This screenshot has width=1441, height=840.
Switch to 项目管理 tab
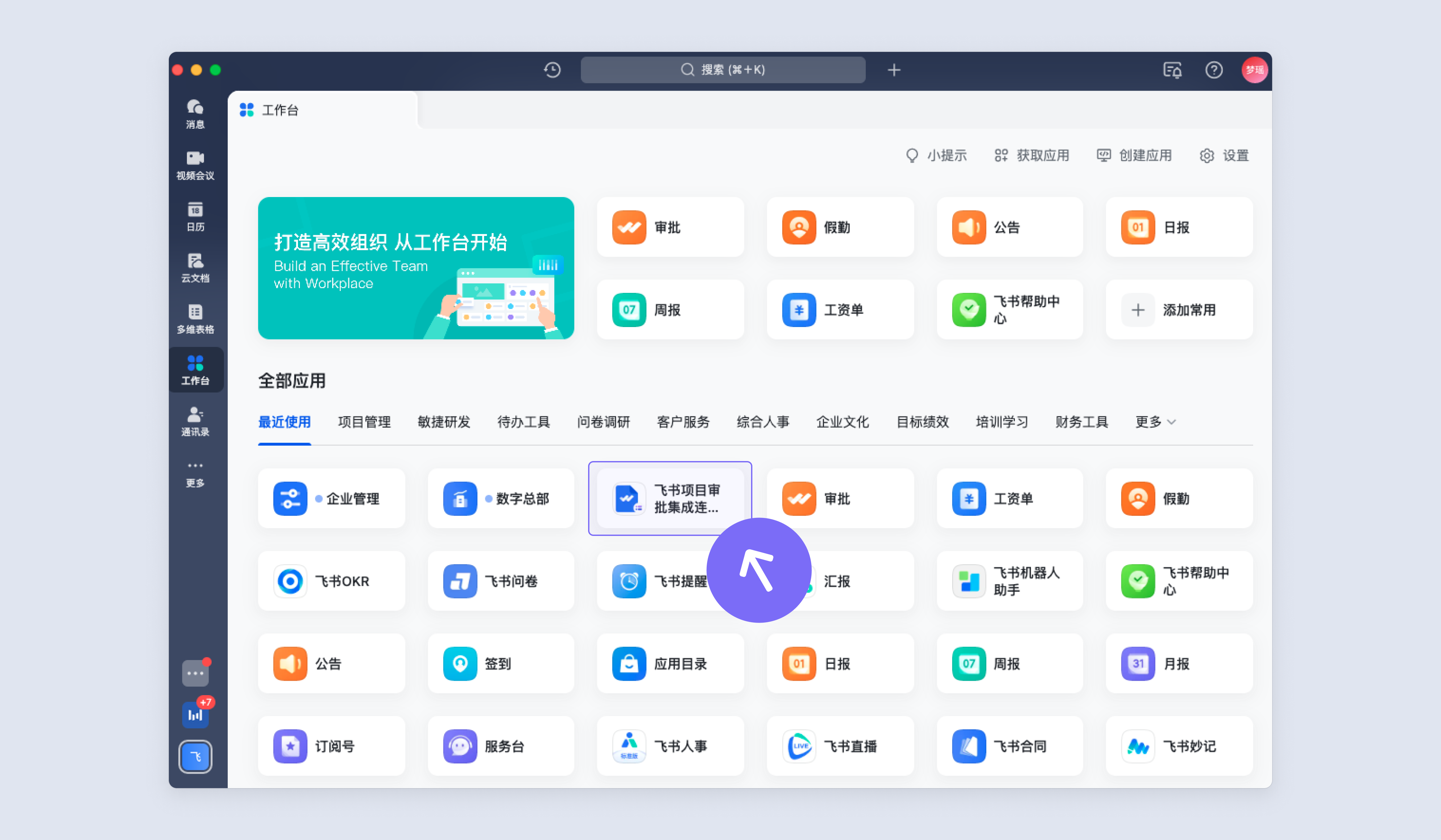pos(364,422)
